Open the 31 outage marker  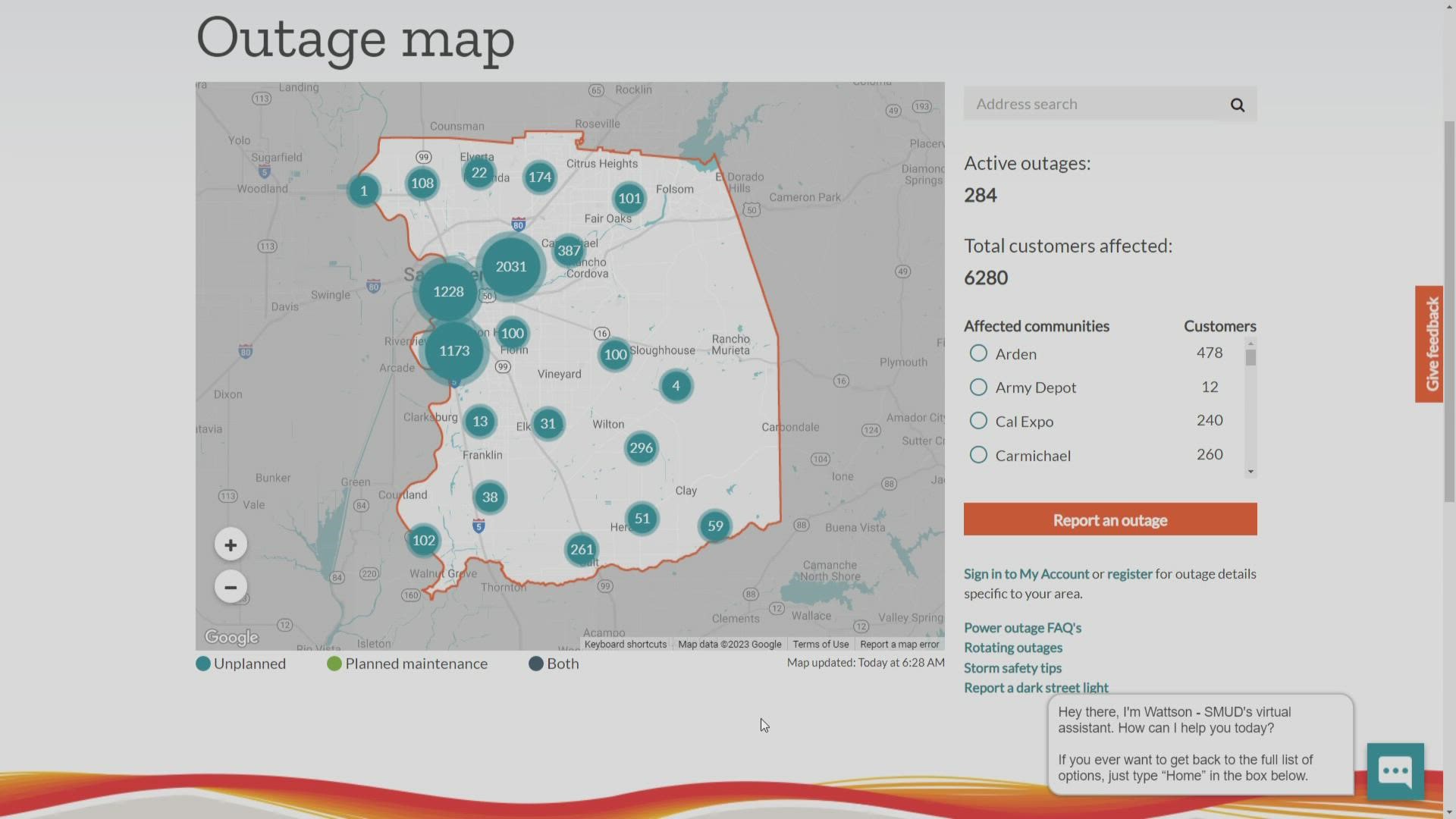548,424
